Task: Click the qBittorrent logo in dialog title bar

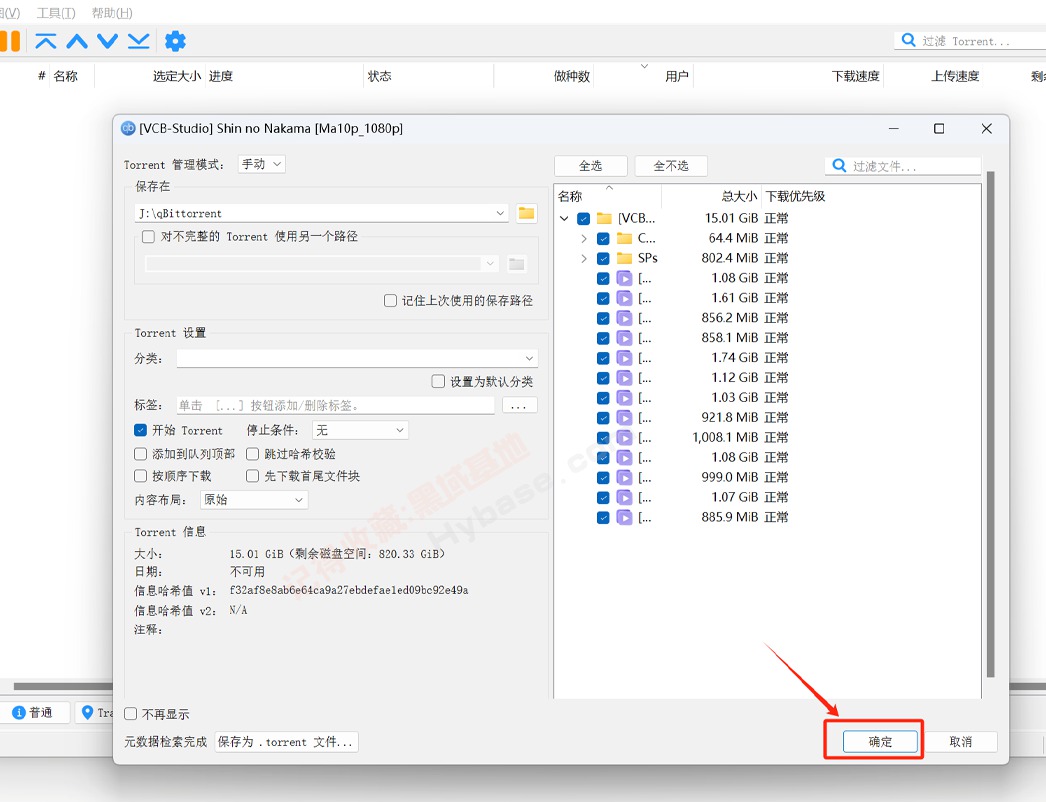Action: [127, 128]
